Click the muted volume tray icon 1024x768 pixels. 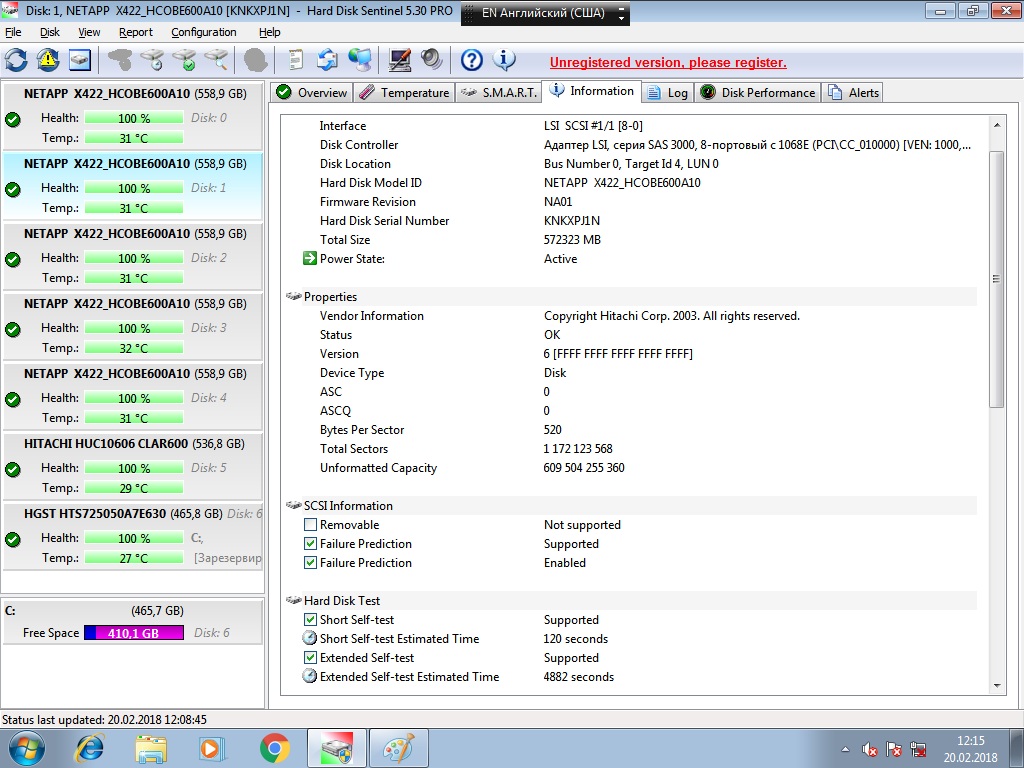click(x=869, y=749)
